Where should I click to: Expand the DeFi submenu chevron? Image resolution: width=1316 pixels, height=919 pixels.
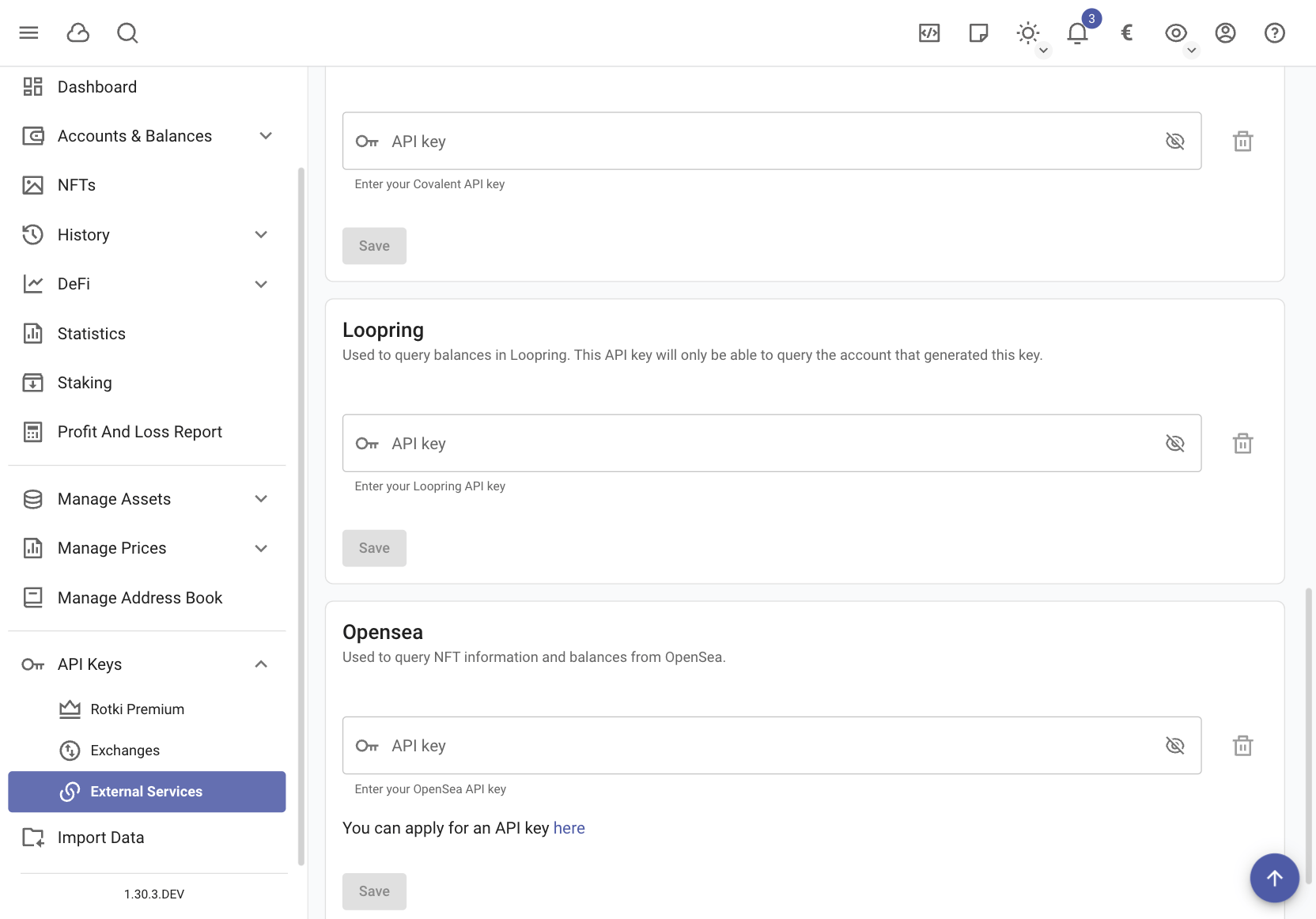(261, 284)
